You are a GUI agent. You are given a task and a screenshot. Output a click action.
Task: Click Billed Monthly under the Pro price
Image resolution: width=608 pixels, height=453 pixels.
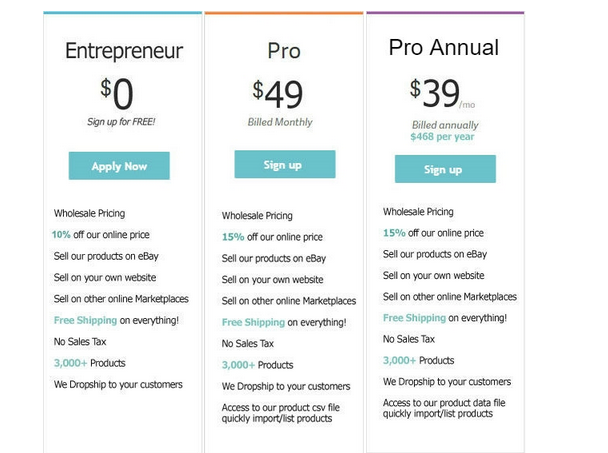(280, 122)
